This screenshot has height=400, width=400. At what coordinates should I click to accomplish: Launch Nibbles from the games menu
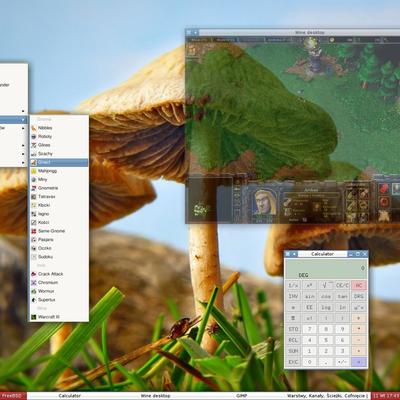point(59,128)
